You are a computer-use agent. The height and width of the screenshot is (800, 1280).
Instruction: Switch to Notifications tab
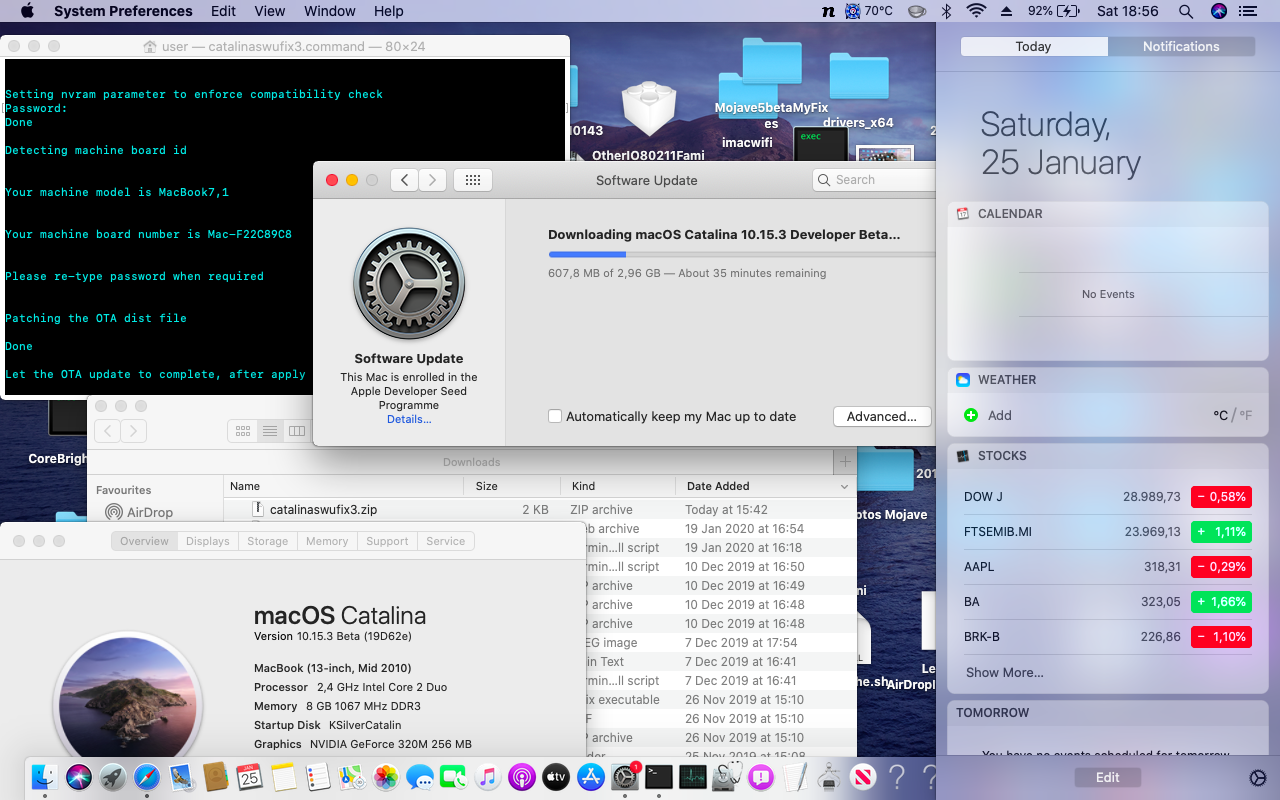(x=1181, y=47)
